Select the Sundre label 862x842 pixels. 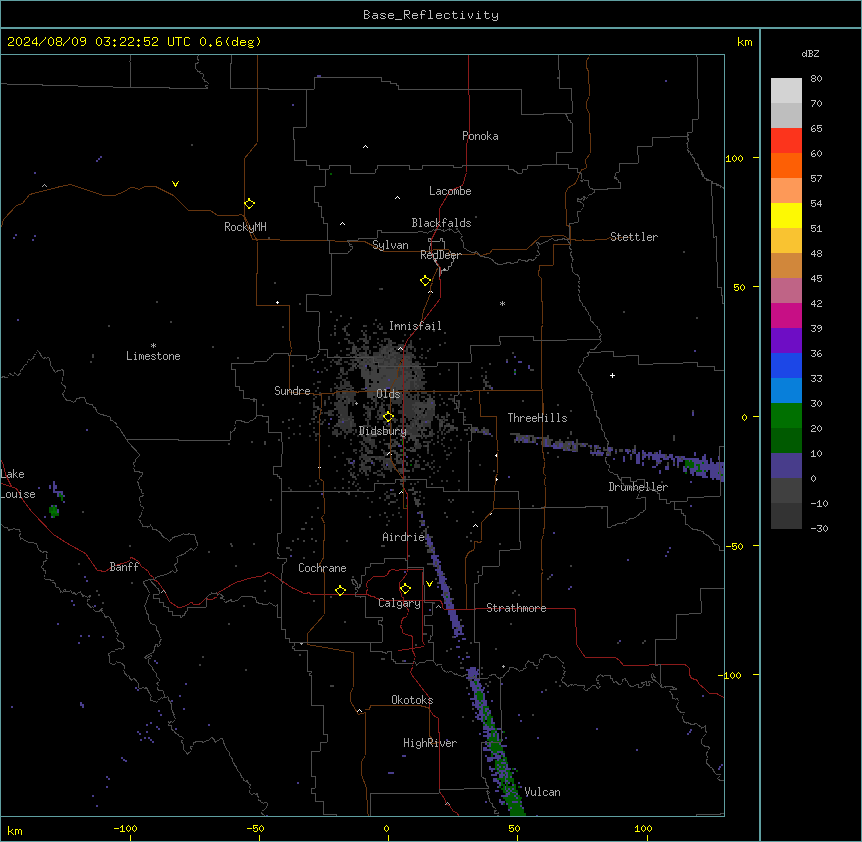tap(292, 391)
